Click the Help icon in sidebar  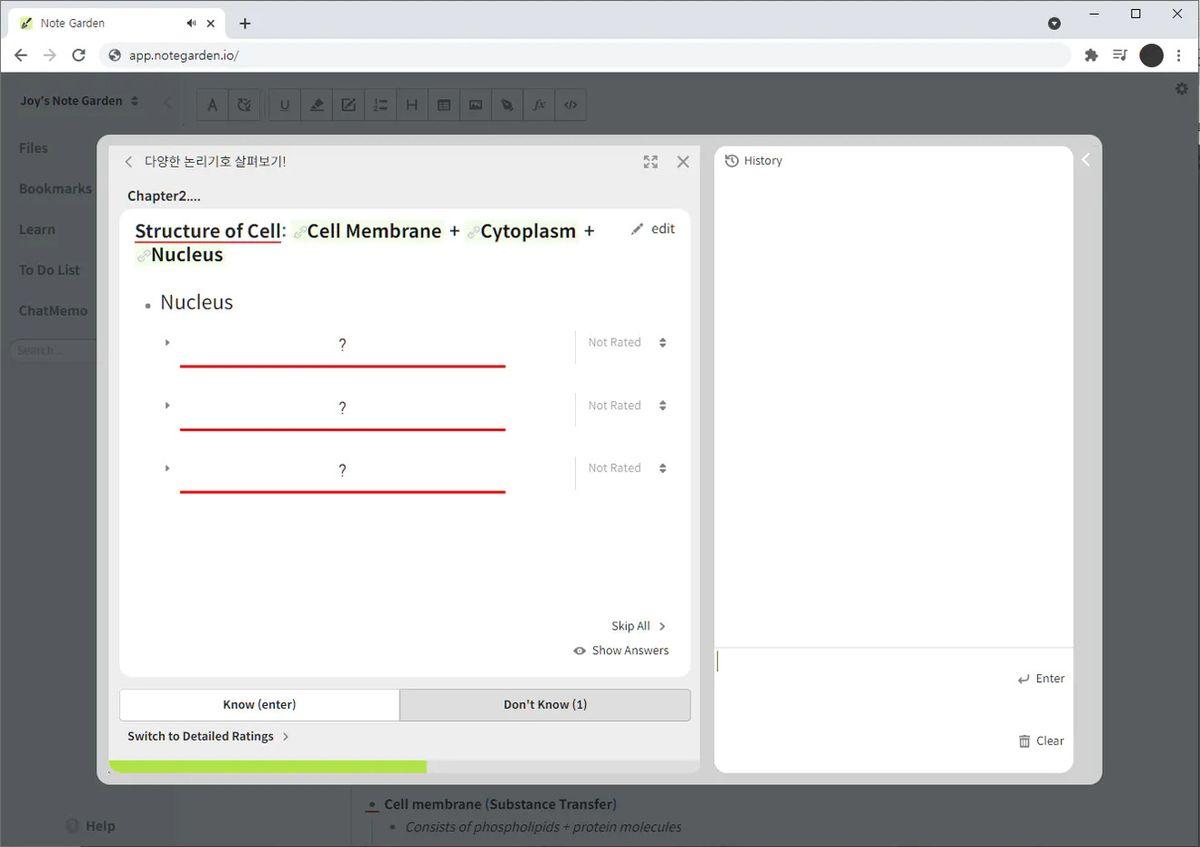[72, 826]
